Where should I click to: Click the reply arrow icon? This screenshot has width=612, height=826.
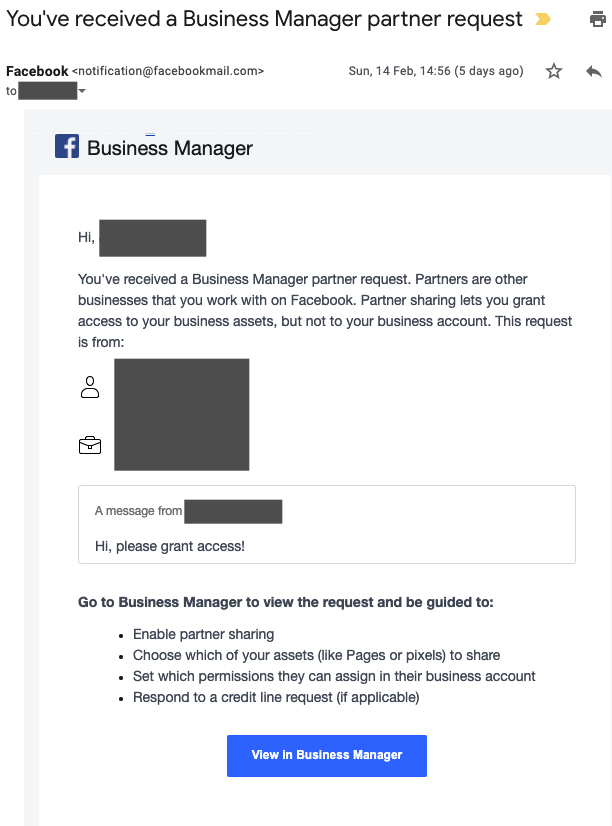point(594,71)
